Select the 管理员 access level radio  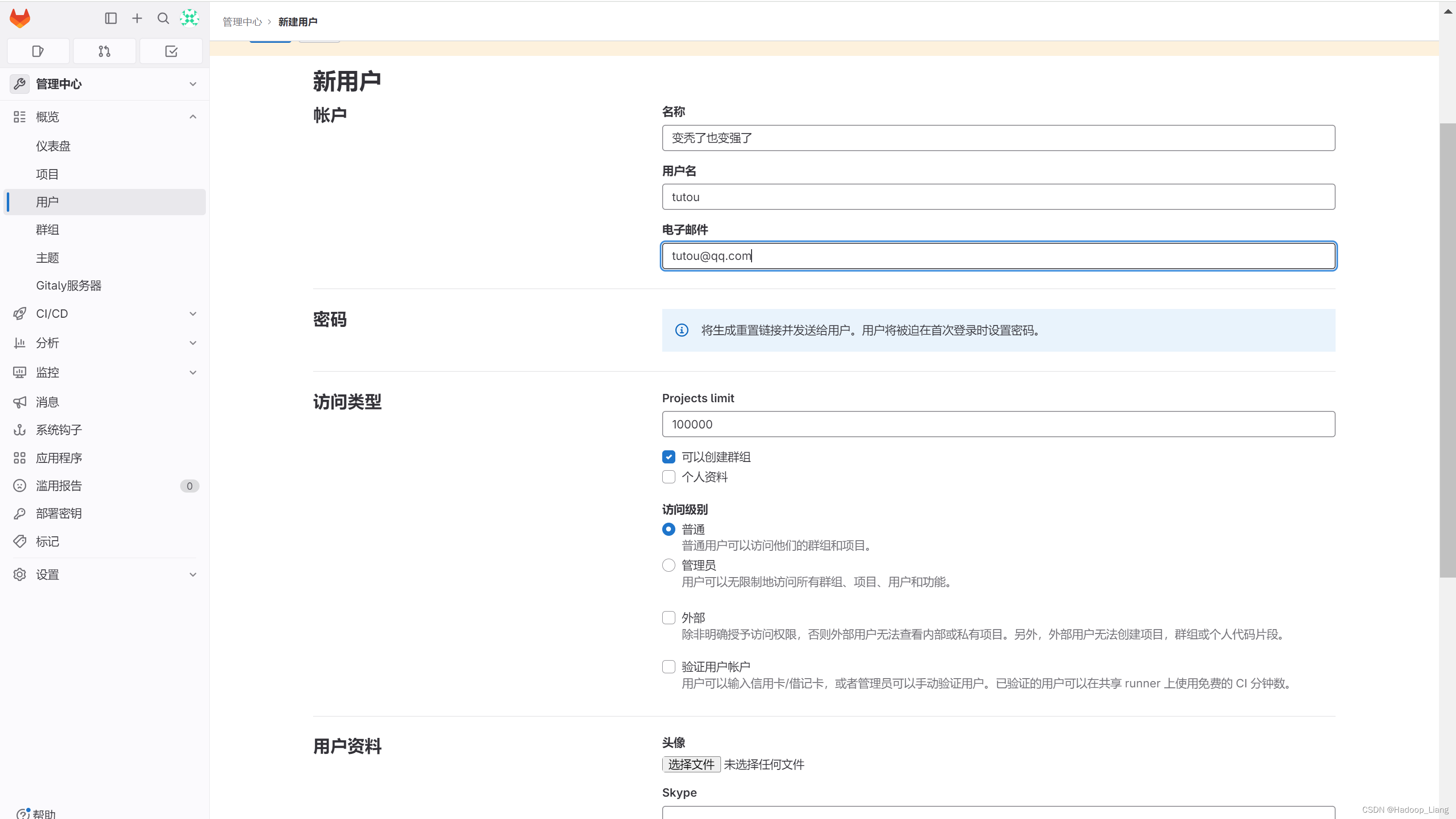point(669,565)
